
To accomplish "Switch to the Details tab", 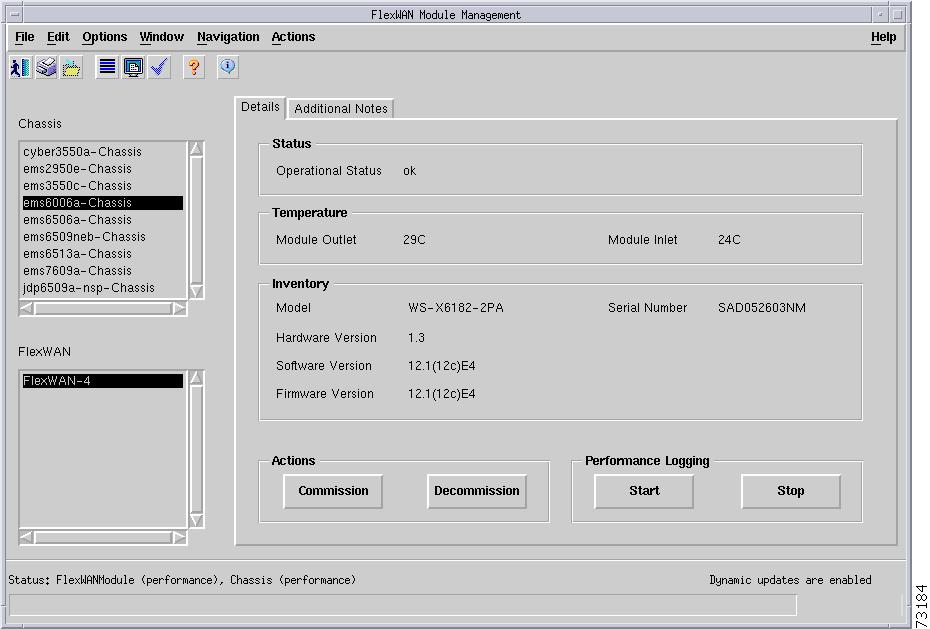I will pos(260,107).
